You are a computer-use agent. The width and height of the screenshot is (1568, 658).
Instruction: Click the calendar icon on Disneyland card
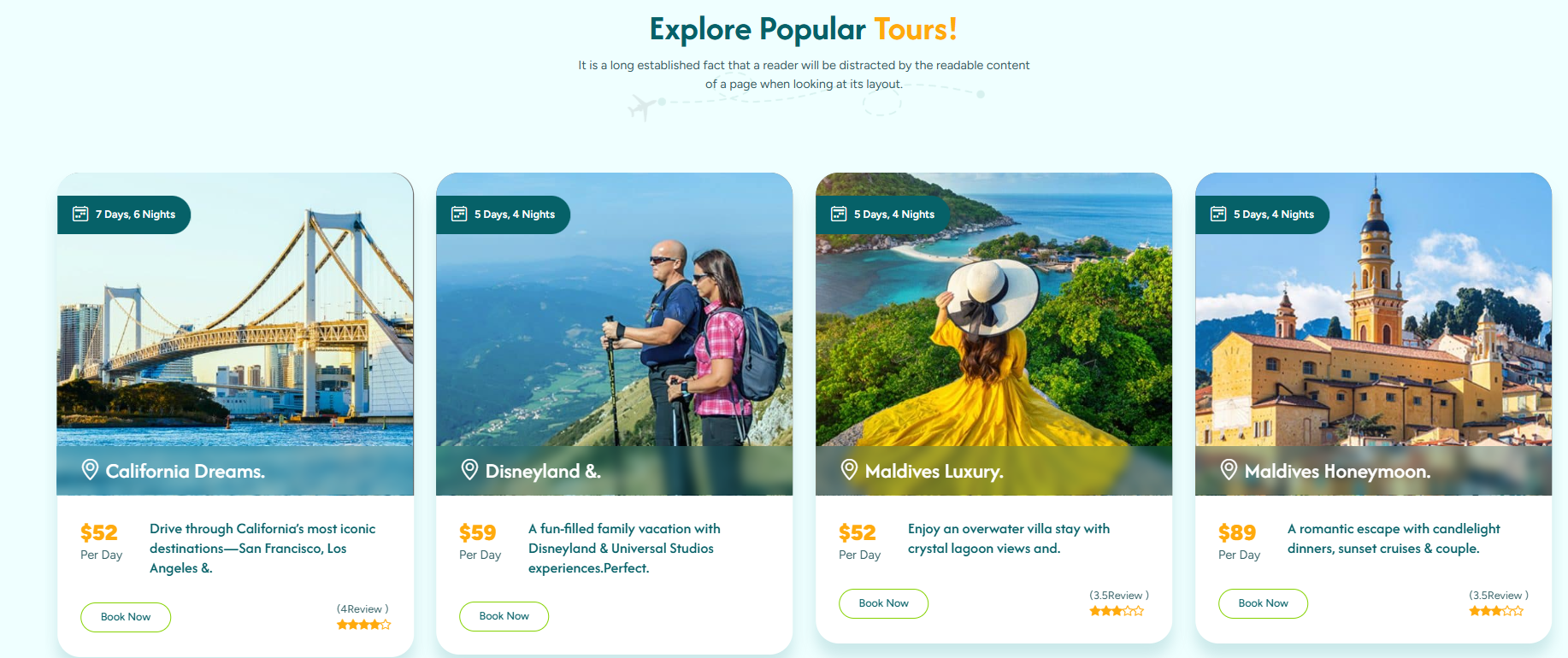tap(459, 214)
